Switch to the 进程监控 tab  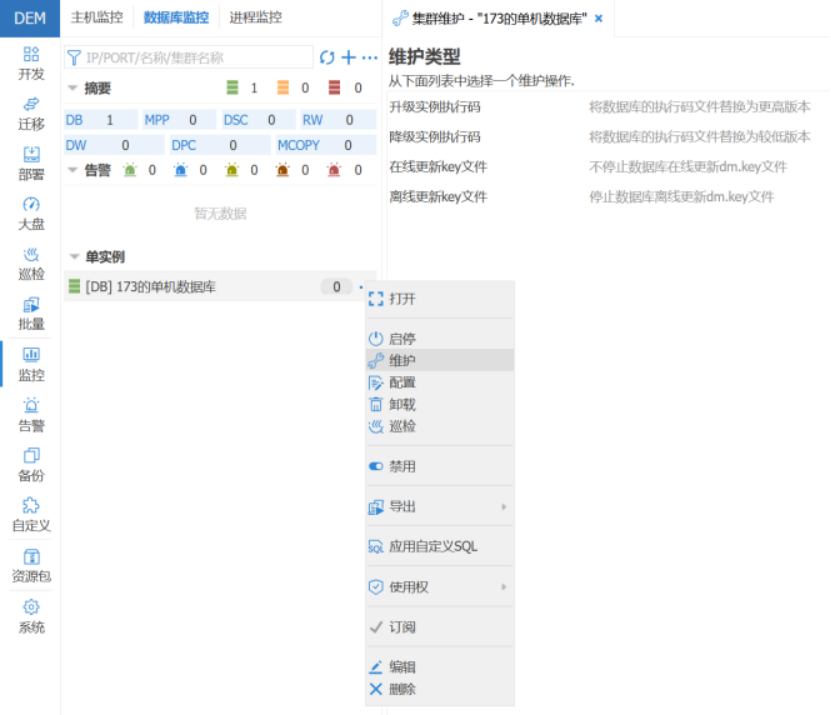coord(255,17)
